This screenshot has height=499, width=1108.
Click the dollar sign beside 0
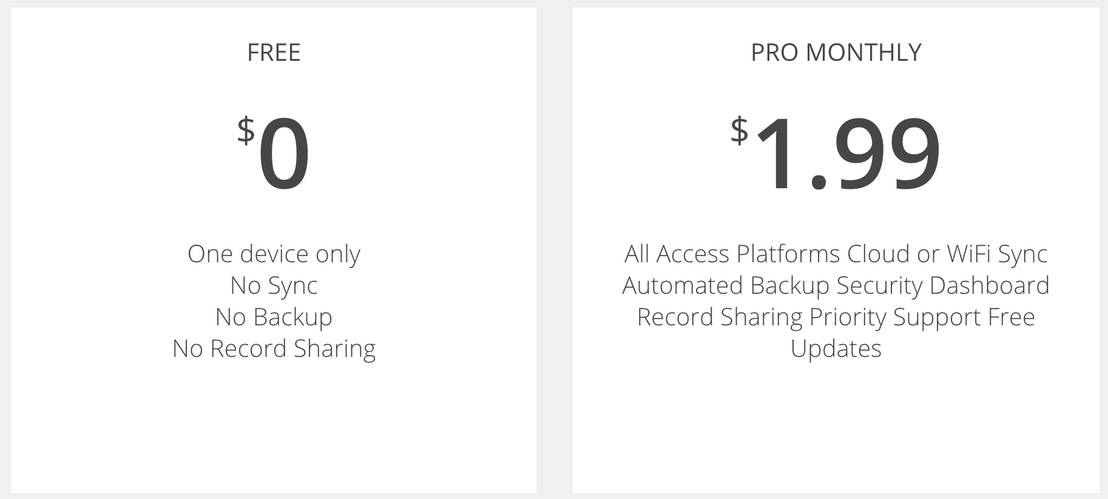246,131
